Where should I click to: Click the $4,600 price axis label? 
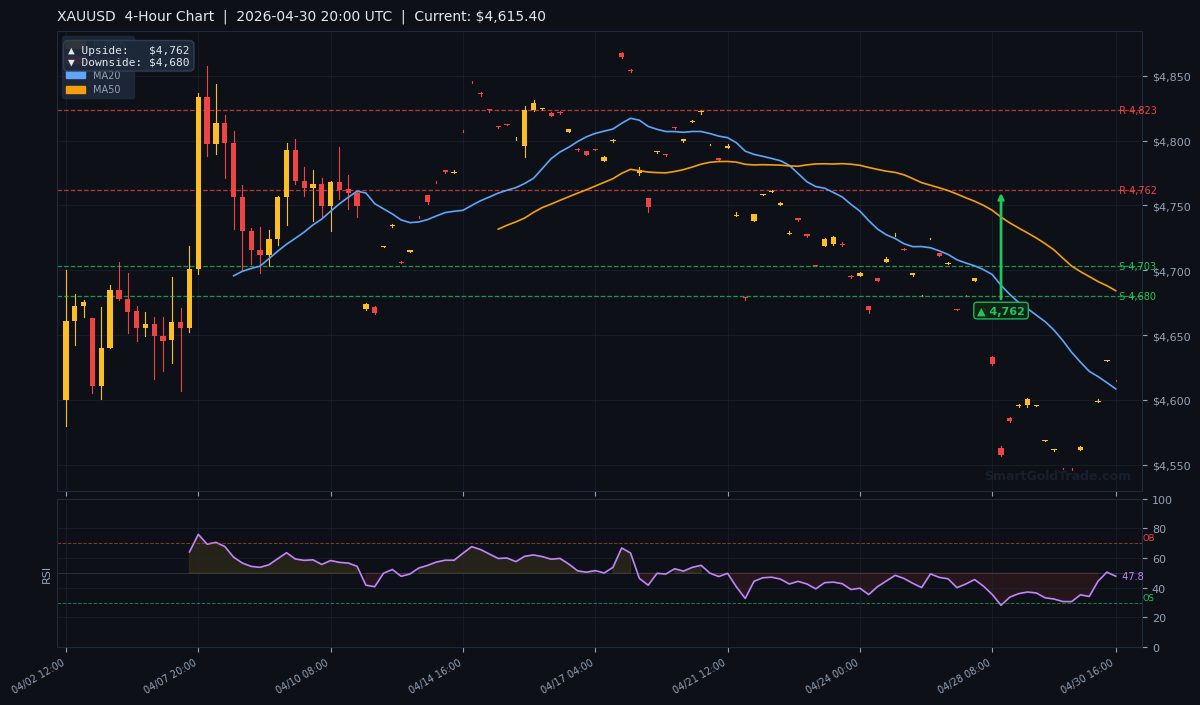pos(1171,401)
